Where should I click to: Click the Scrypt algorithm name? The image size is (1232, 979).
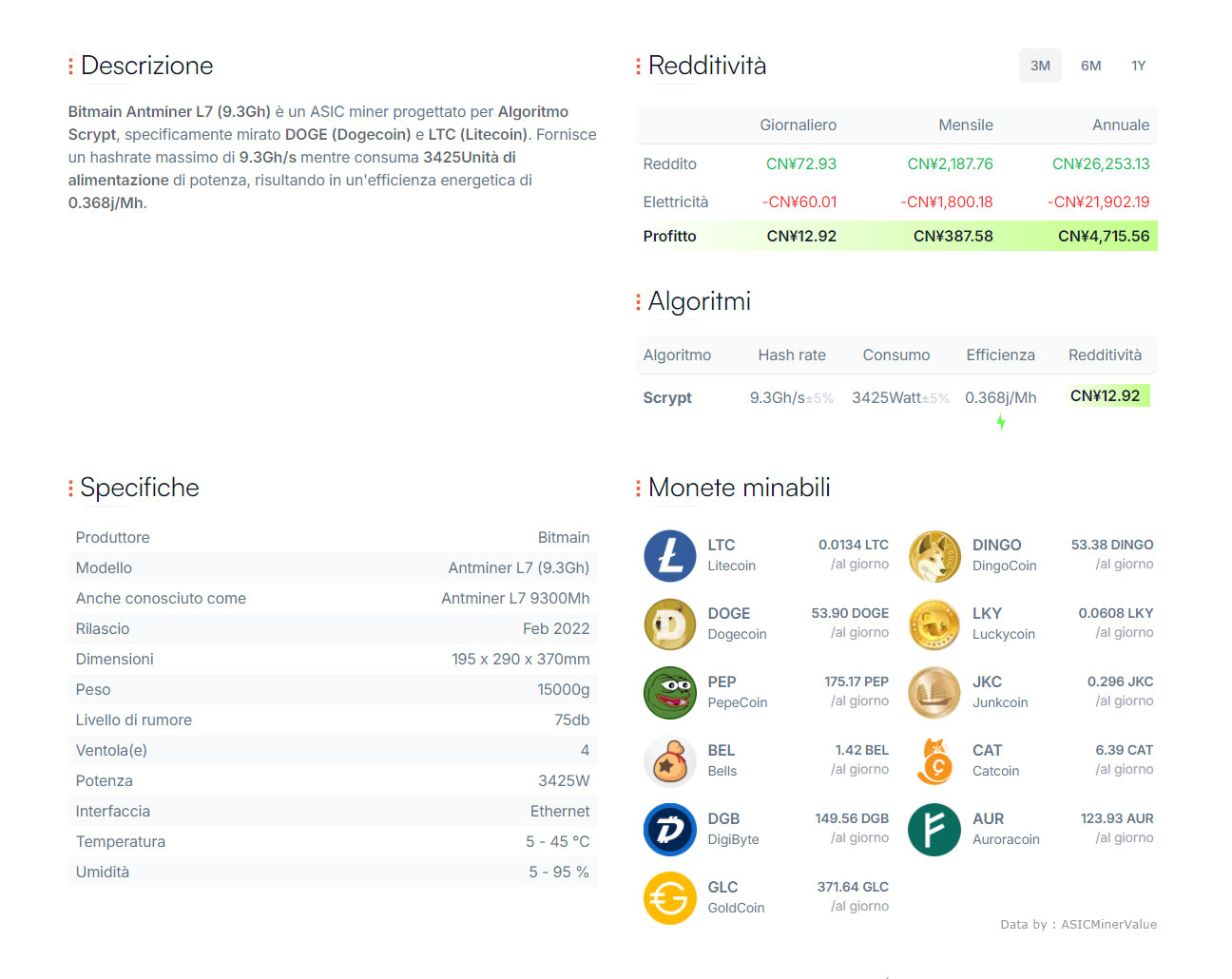point(667,397)
